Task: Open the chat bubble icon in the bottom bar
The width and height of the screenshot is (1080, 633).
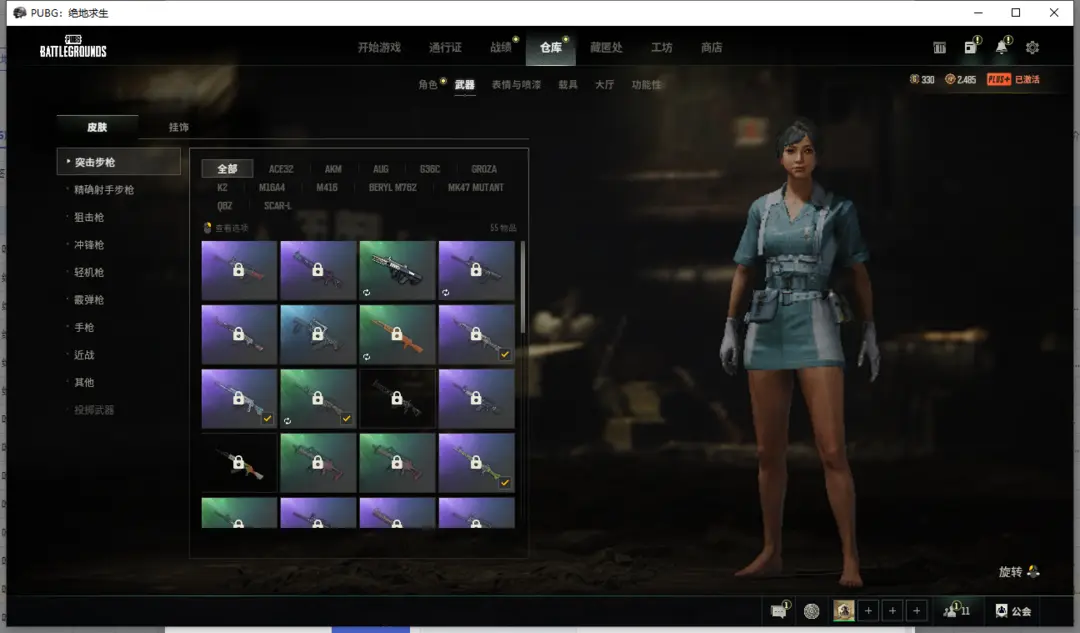Action: pyautogui.click(x=778, y=611)
